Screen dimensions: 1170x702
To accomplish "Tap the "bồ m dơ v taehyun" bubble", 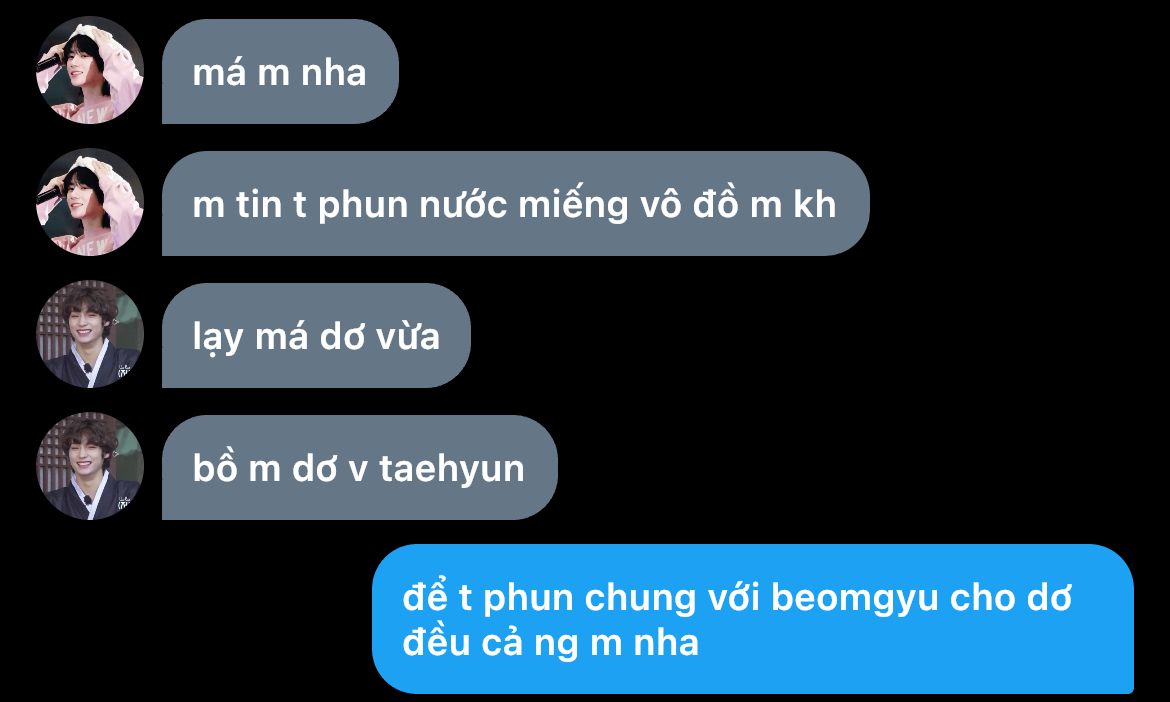I will pos(360,468).
